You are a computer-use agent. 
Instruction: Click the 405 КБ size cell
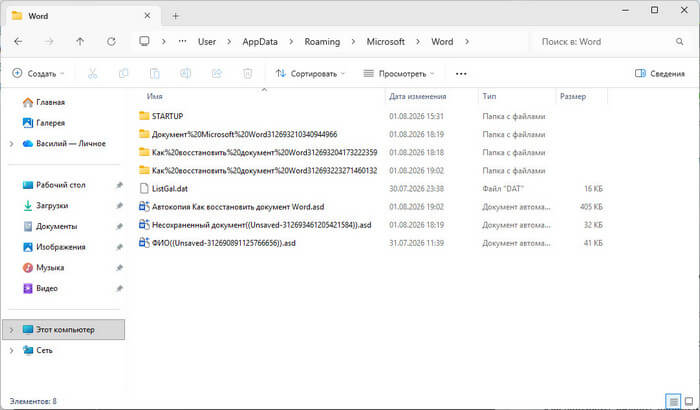pyautogui.click(x=592, y=207)
